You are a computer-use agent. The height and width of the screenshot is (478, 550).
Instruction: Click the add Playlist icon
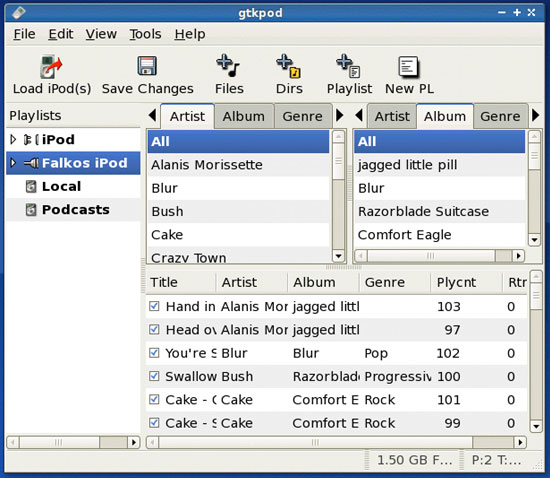[348, 66]
